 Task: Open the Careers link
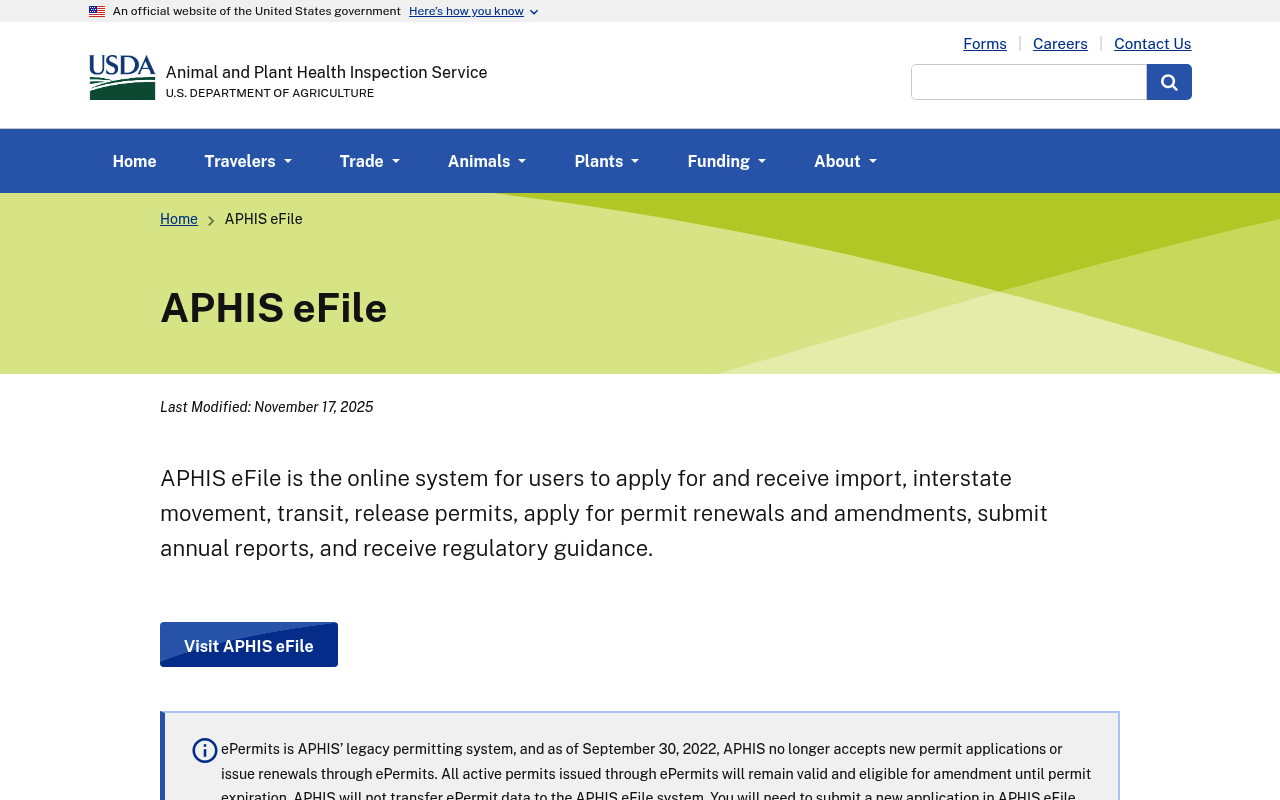click(x=1060, y=44)
